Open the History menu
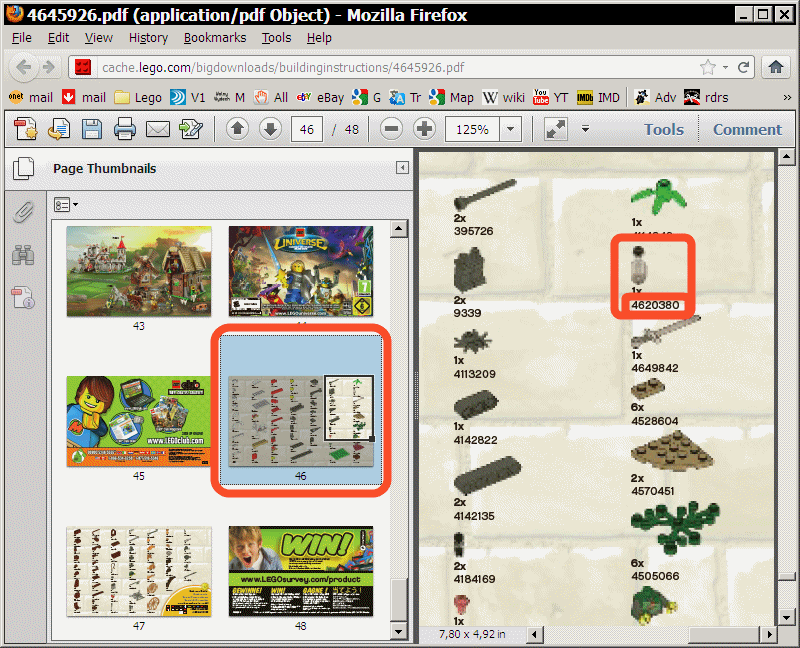This screenshot has width=800, height=648. coord(148,38)
